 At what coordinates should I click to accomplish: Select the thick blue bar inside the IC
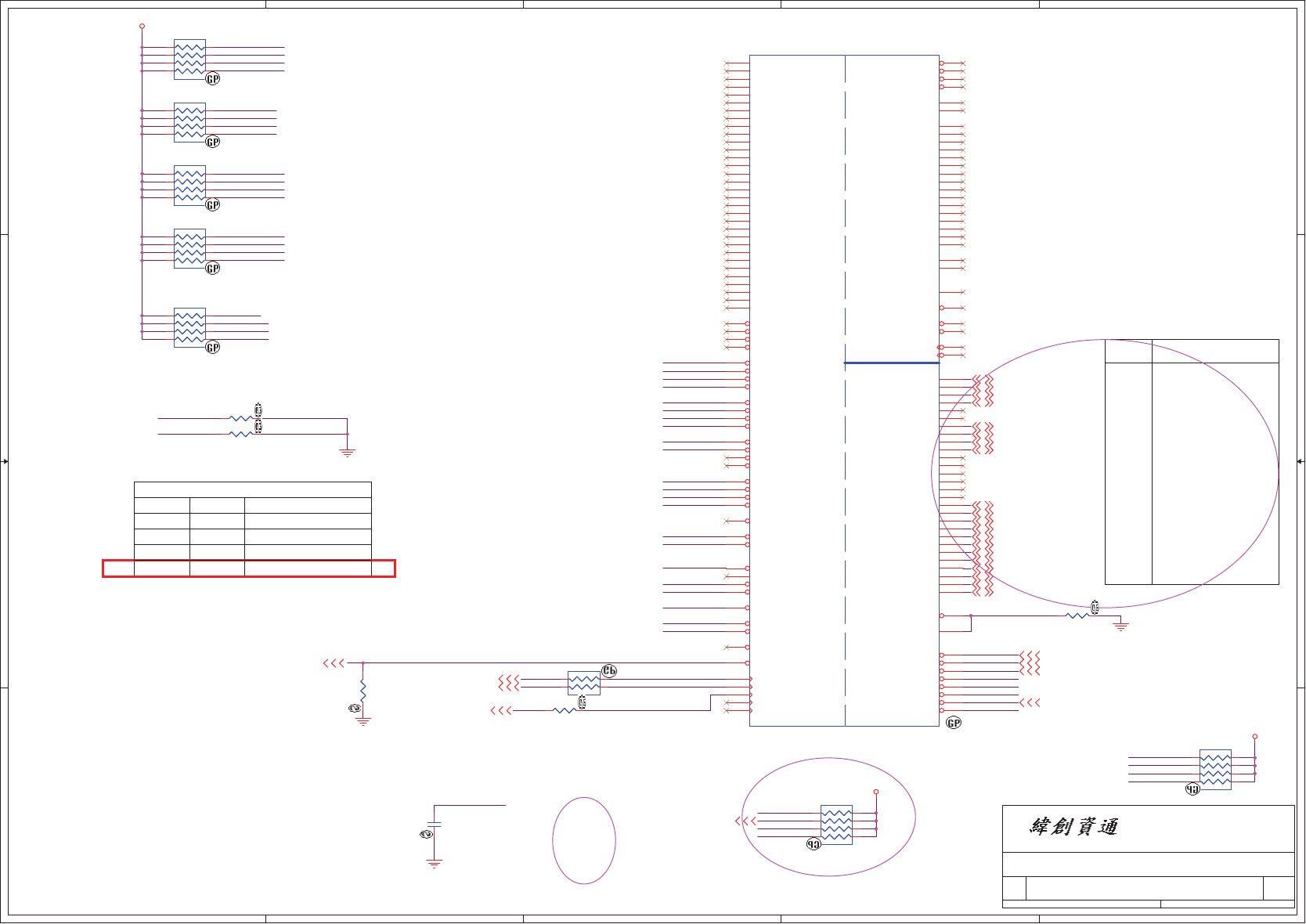(892, 363)
